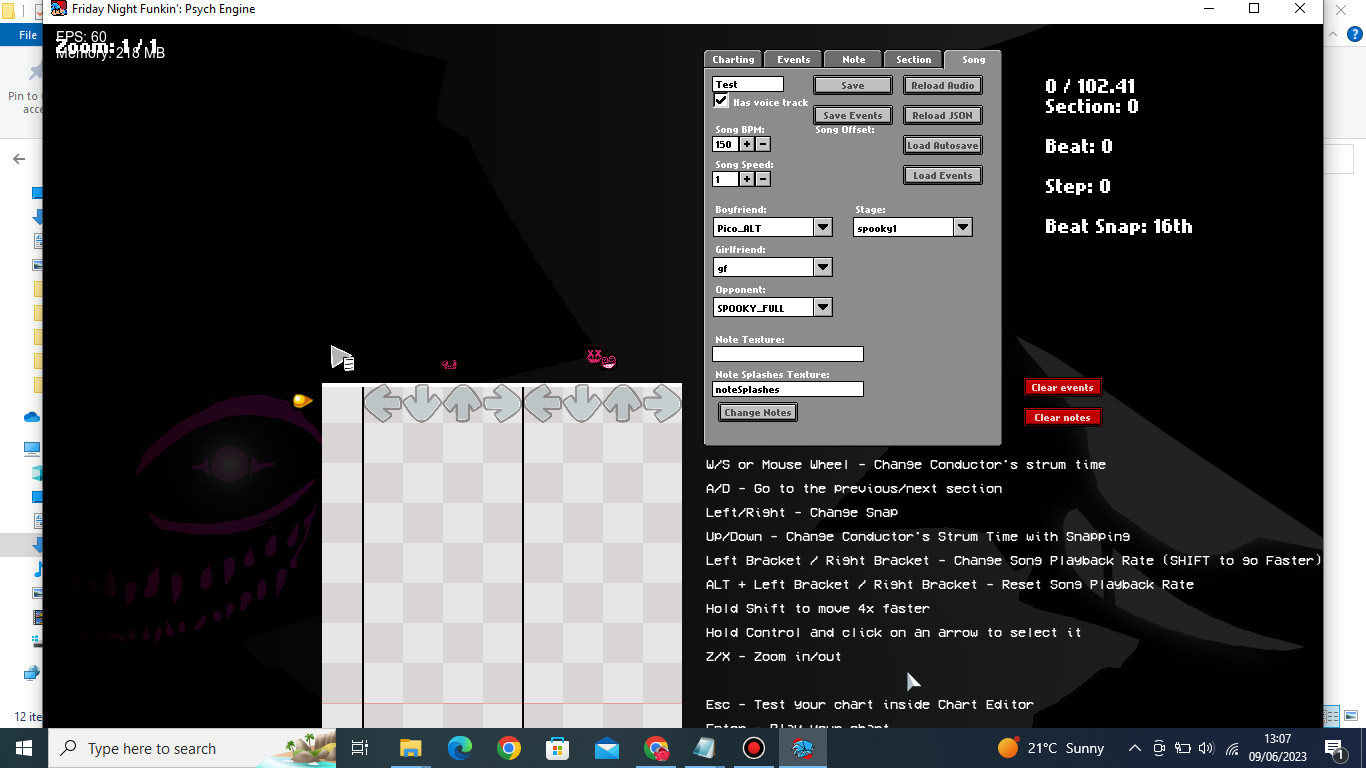1366x768 pixels.
Task: Click the Note Texture input field
Action: coord(788,354)
